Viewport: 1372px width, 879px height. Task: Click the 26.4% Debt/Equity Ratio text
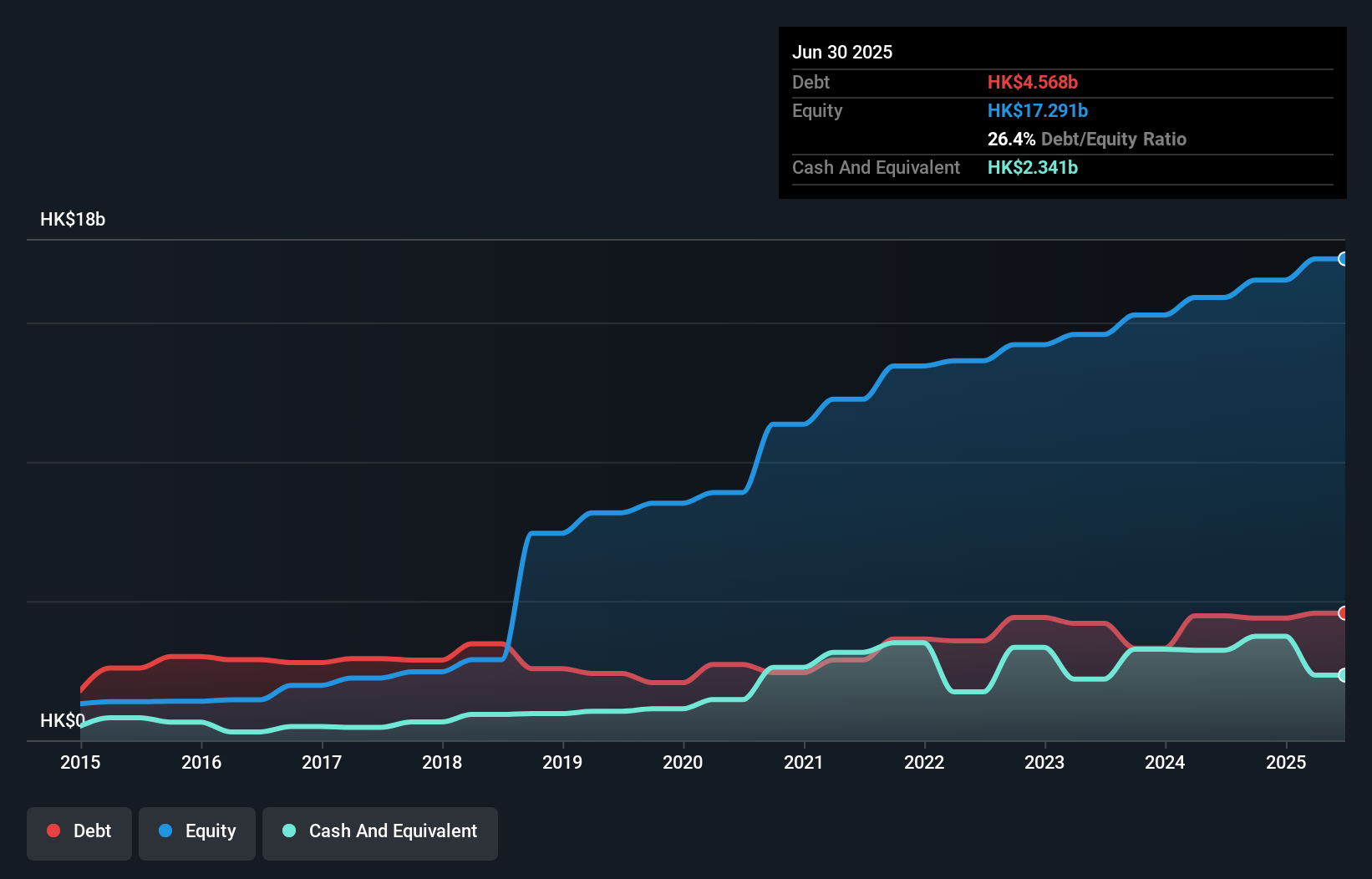click(1086, 140)
